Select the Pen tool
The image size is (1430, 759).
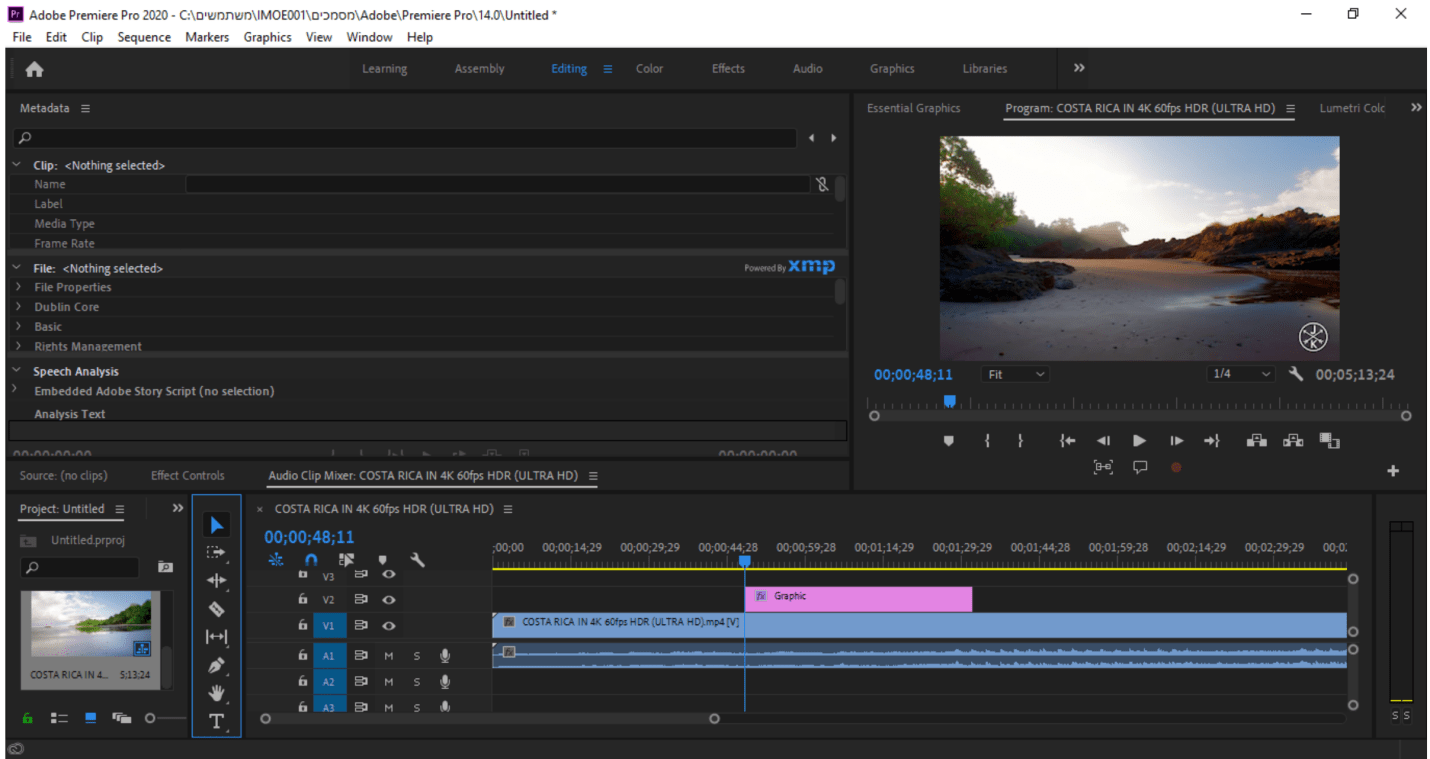click(216, 665)
